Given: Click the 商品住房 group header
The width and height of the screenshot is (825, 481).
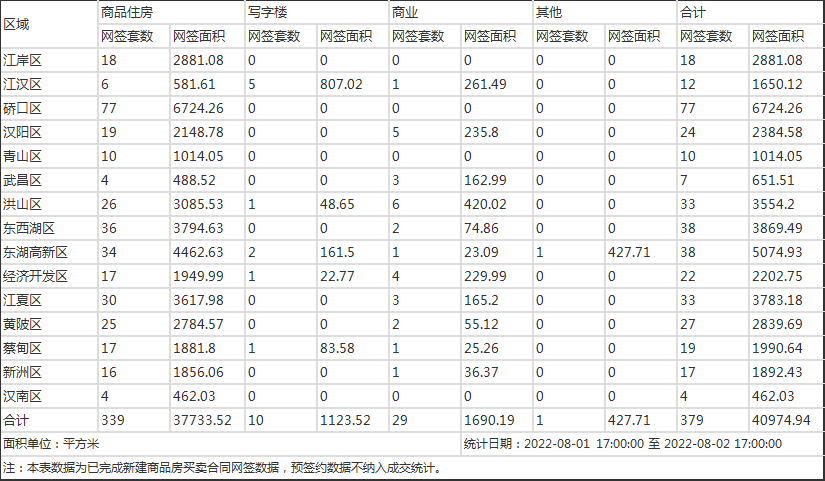Looking at the screenshot, I should 127,12.
